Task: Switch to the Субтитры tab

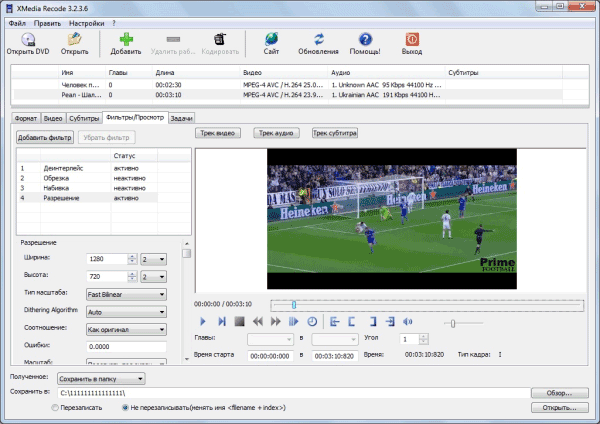Action: (84, 118)
